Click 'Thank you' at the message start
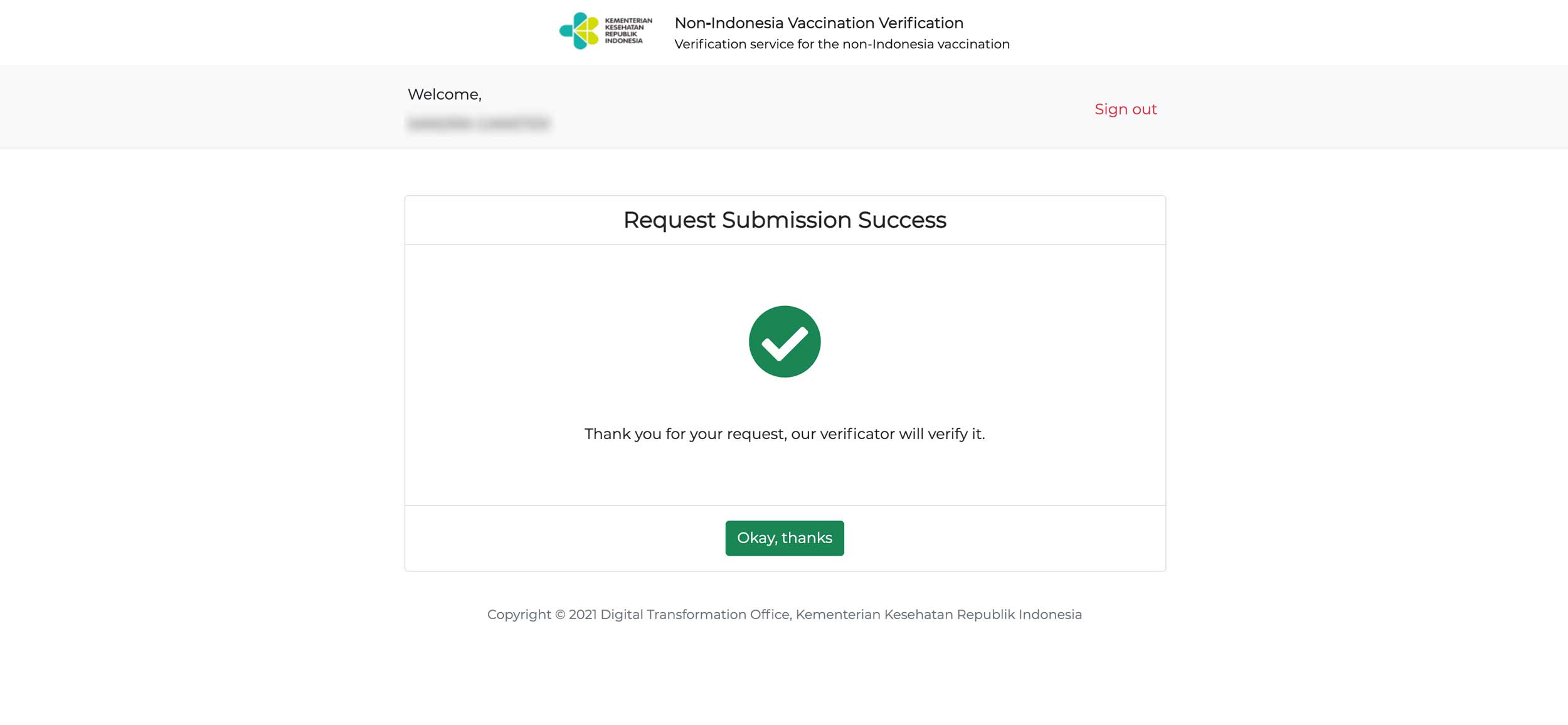The width and height of the screenshot is (1568, 725). coord(622,434)
